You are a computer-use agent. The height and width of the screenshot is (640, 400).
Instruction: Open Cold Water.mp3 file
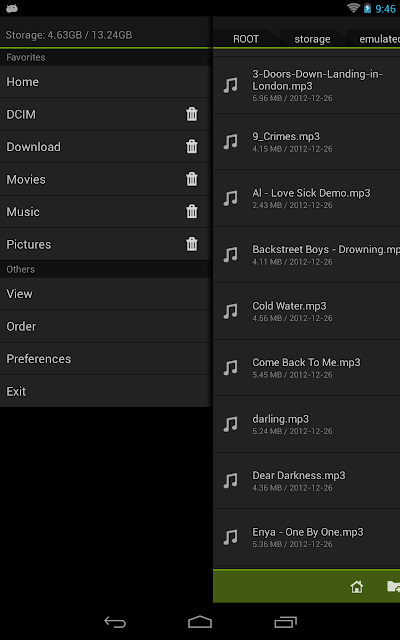tap(307, 311)
